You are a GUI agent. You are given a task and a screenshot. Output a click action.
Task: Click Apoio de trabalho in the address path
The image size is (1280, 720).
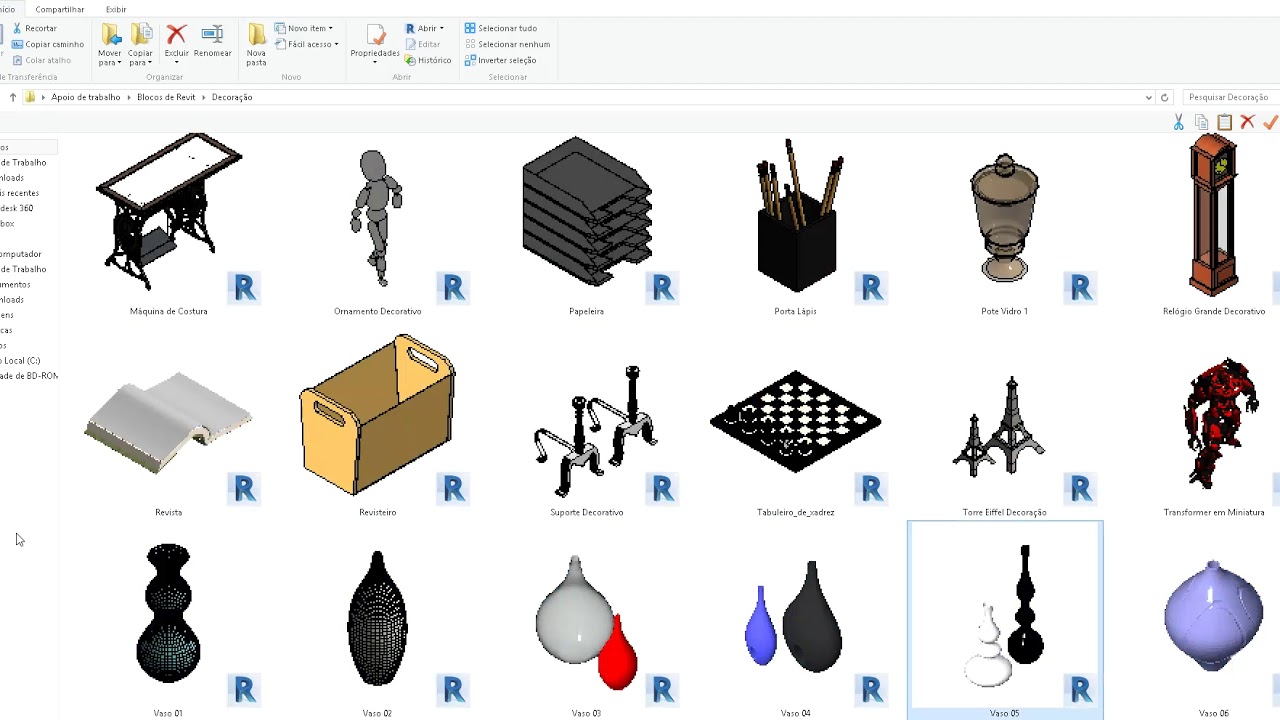(x=86, y=97)
